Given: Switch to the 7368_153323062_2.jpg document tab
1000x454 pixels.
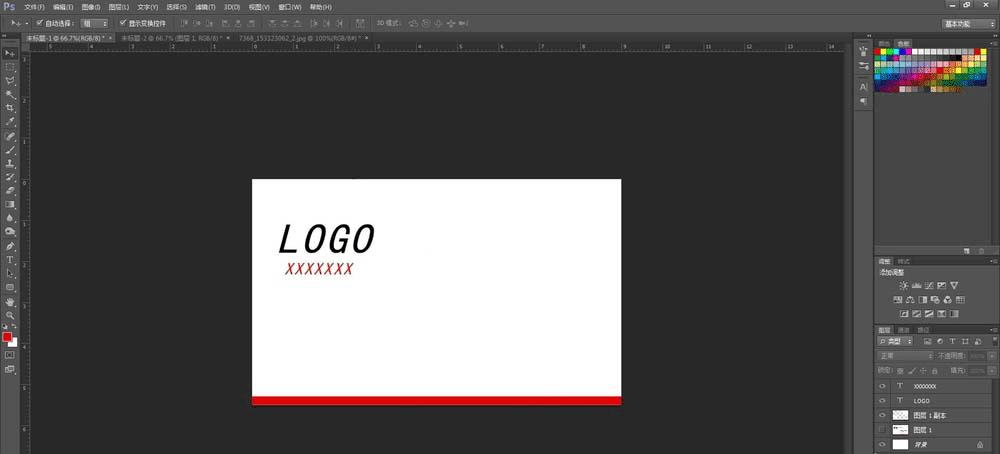Looking at the screenshot, I should [299, 38].
